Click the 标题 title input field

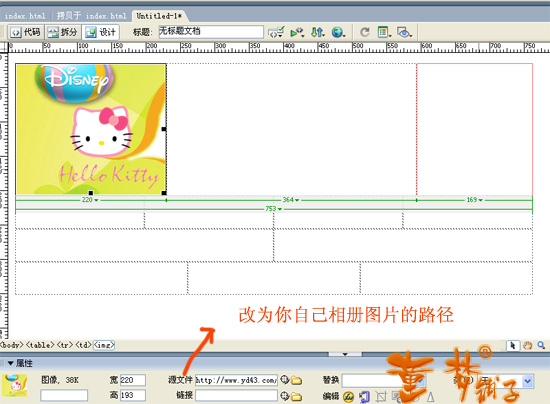(x=211, y=32)
